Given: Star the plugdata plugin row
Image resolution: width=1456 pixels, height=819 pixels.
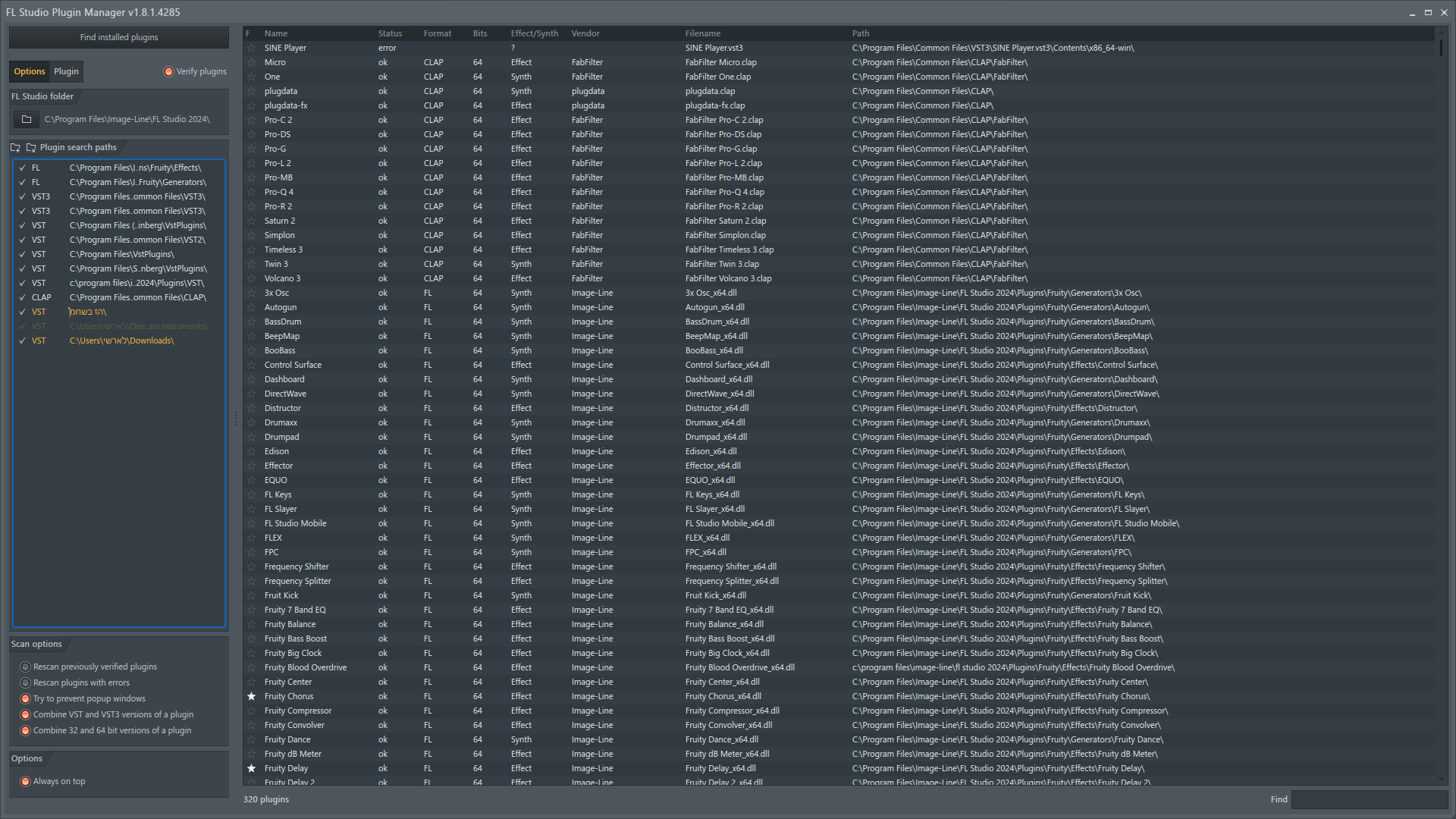Looking at the screenshot, I should click(252, 91).
